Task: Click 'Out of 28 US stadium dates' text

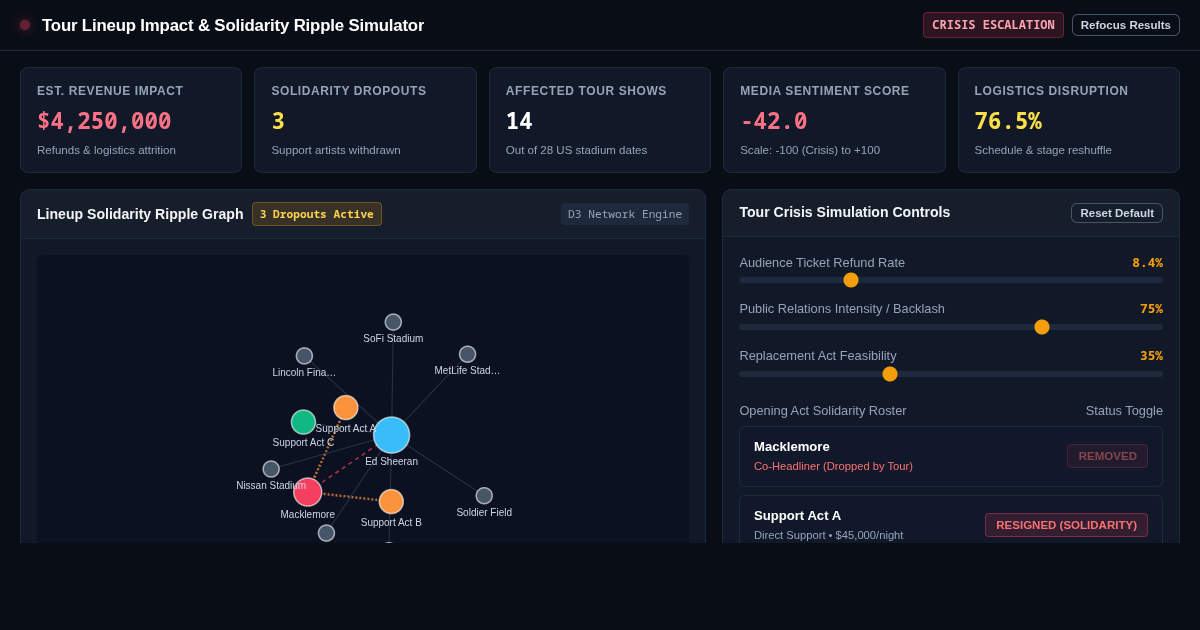Action: (576, 150)
